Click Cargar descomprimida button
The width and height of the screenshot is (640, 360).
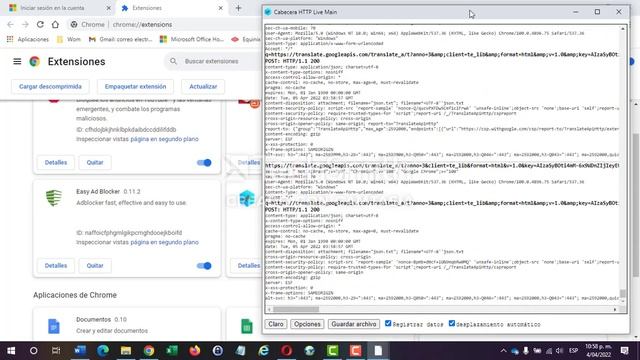click(50, 87)
